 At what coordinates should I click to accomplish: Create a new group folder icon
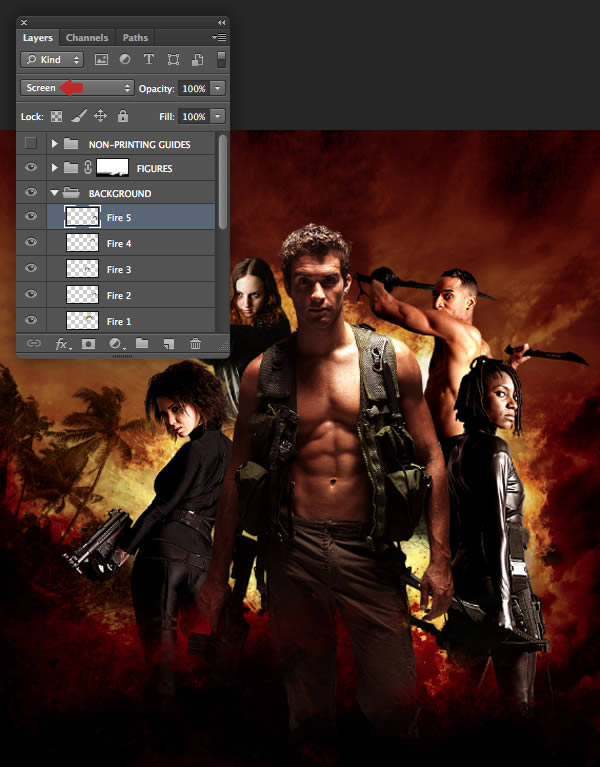pos(142,343)
